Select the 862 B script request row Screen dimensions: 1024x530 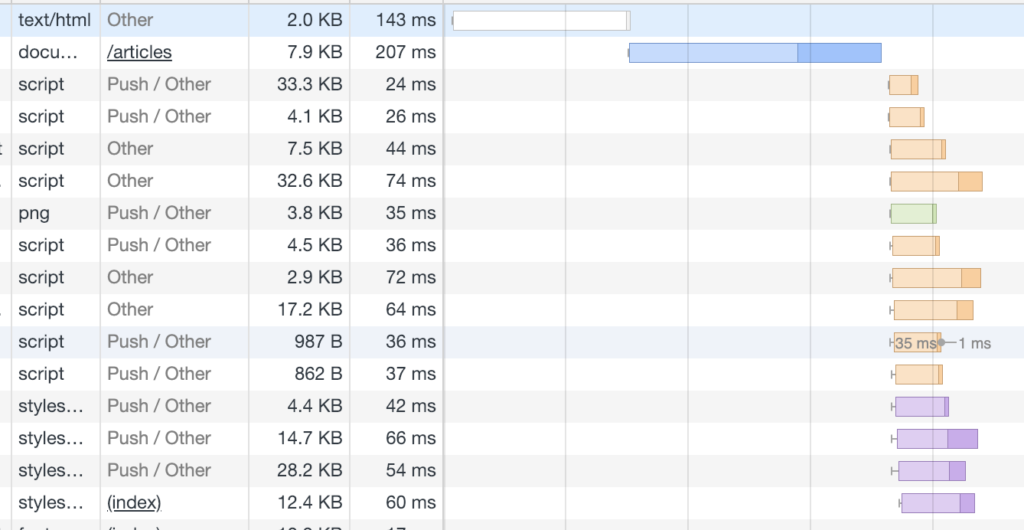pos(512,374)
